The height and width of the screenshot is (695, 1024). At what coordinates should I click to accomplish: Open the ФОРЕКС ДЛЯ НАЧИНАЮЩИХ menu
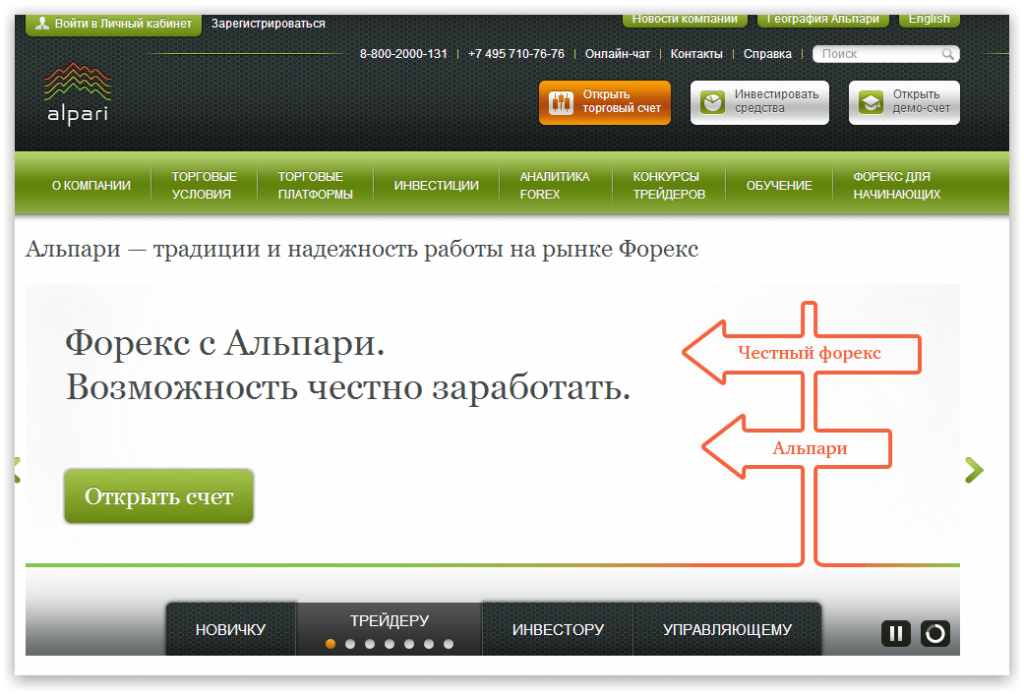pos(897,186)
